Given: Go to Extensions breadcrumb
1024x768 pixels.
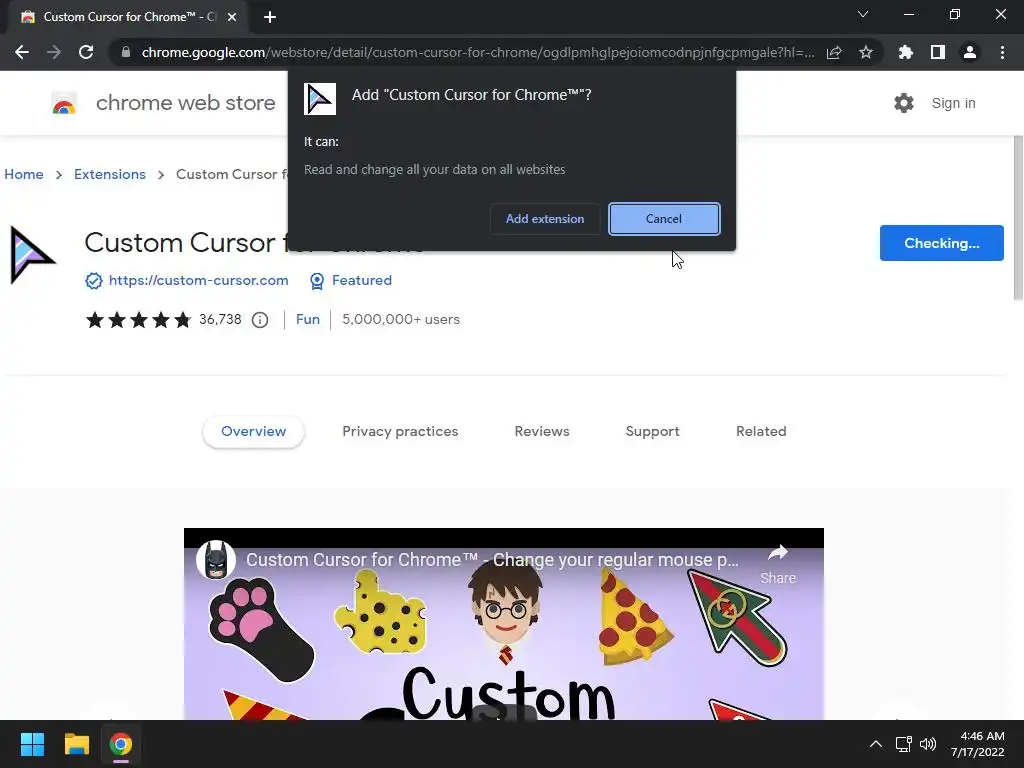Looking at the screenshot, I should 110,174.
